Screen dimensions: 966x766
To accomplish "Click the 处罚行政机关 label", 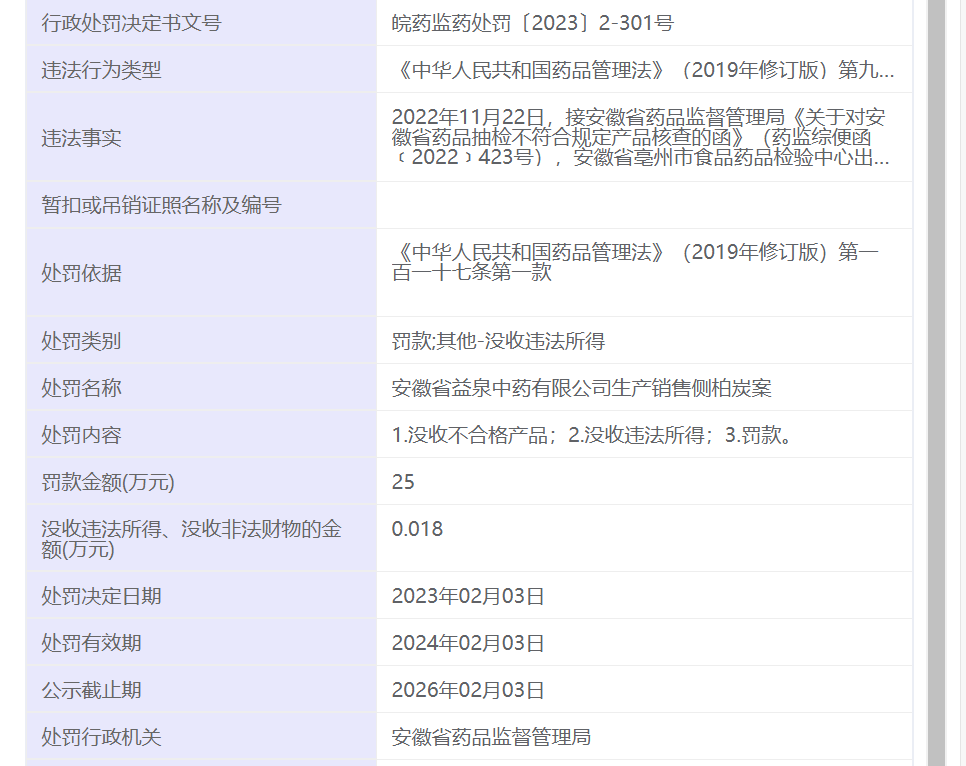I will click(101, 737).
